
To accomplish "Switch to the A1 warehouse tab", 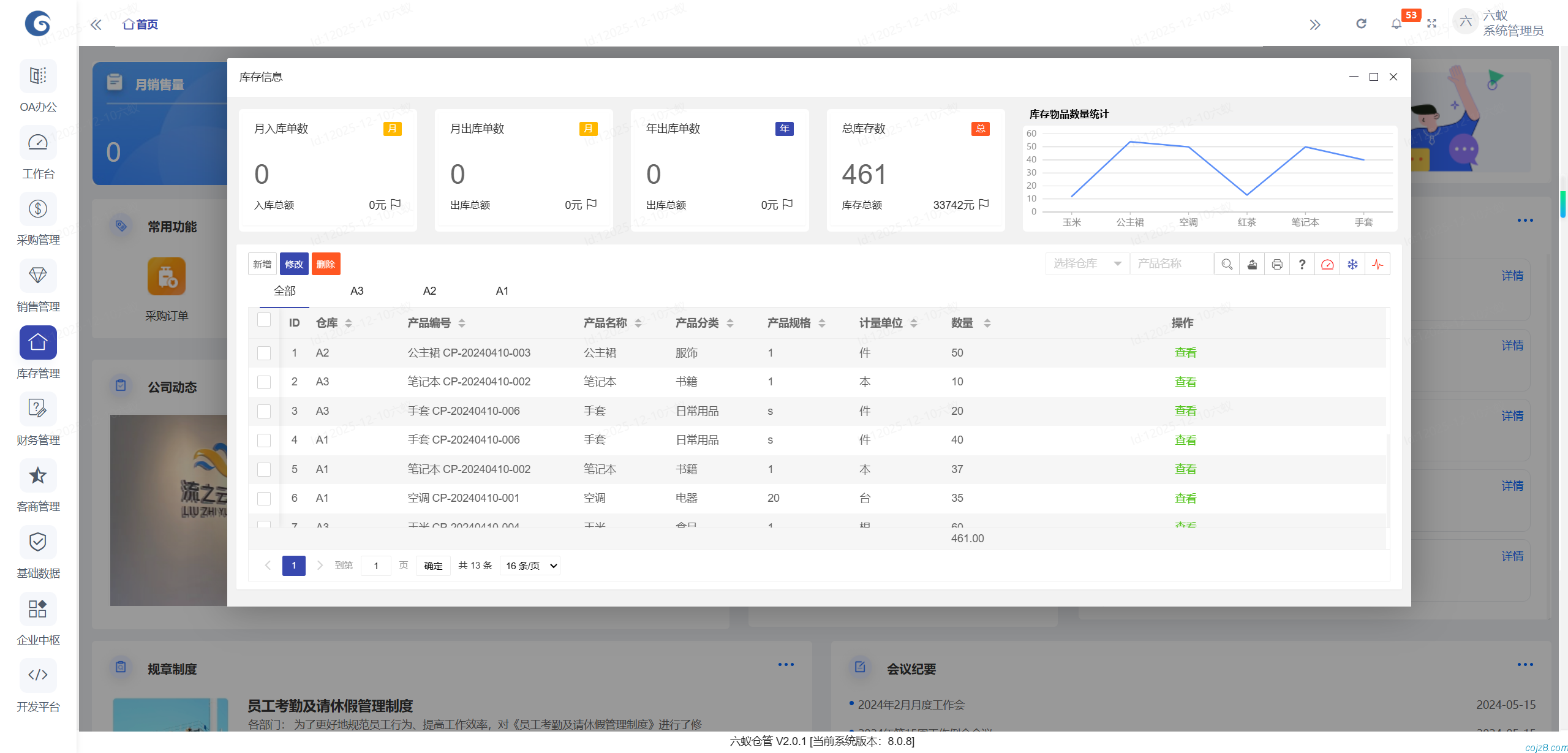I will [x=502, y=291].
